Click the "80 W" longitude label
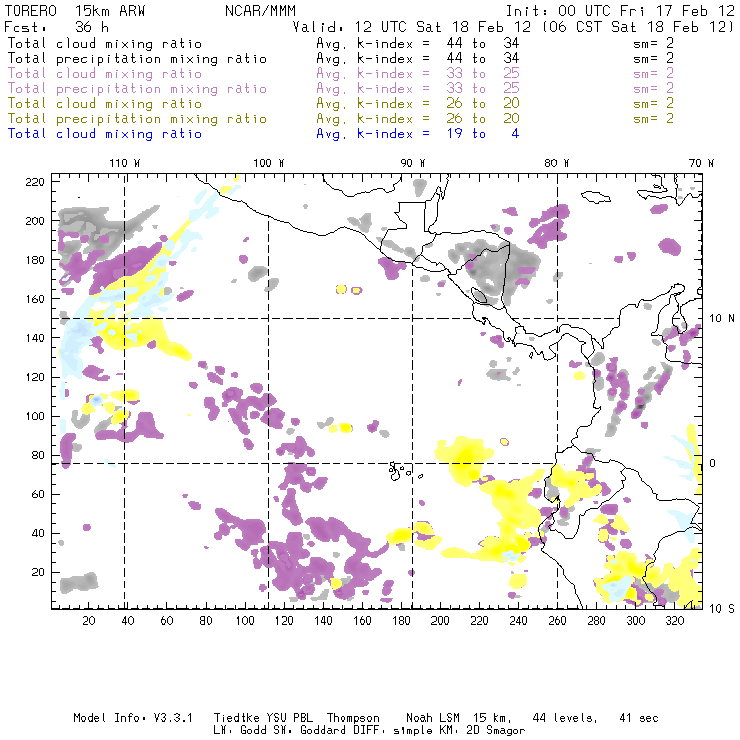This screenshot has height=740, width=740. (557, 163)
